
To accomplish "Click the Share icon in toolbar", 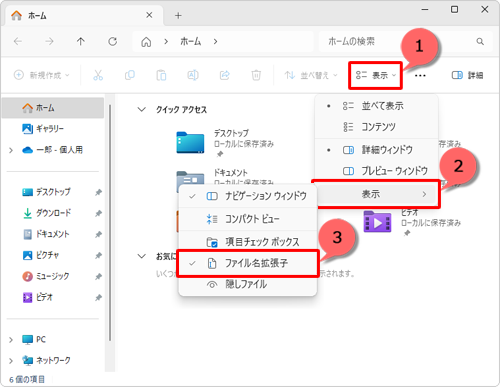I will [225, 75].
